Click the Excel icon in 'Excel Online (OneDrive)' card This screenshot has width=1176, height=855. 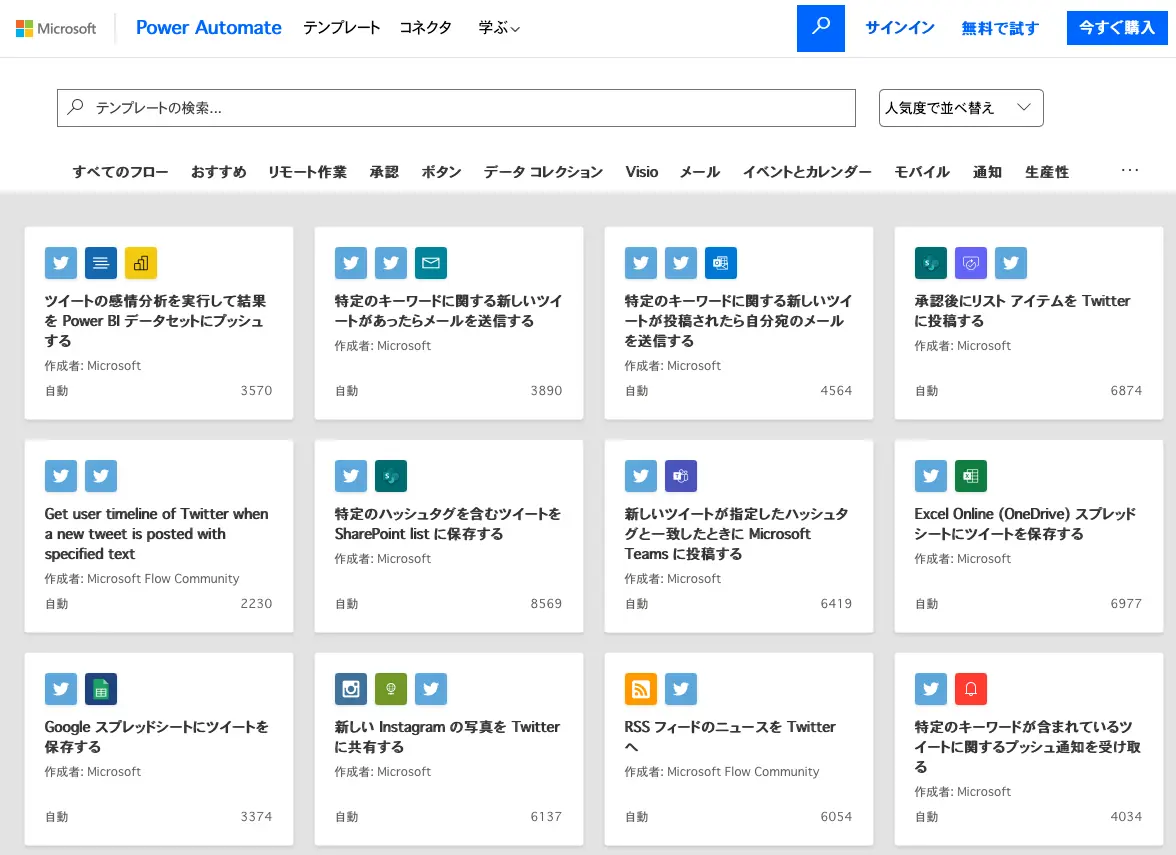coord(970,476)
